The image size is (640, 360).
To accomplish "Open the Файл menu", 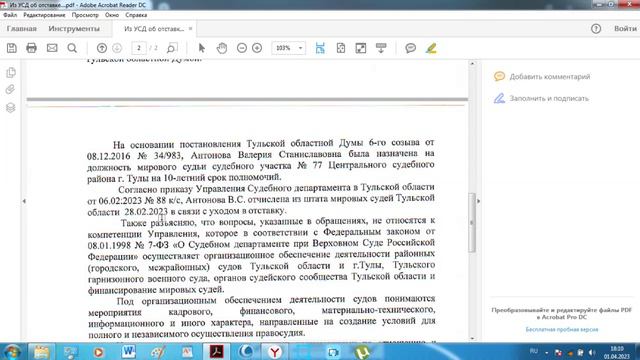I will point(10,15).
